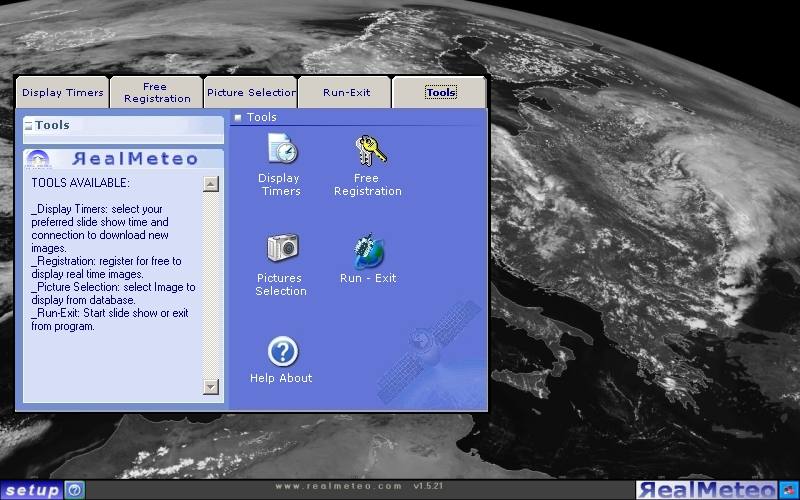
Task: Switch to the Display Timers tab
Action: pyautogui.click(x=63, y=92)
